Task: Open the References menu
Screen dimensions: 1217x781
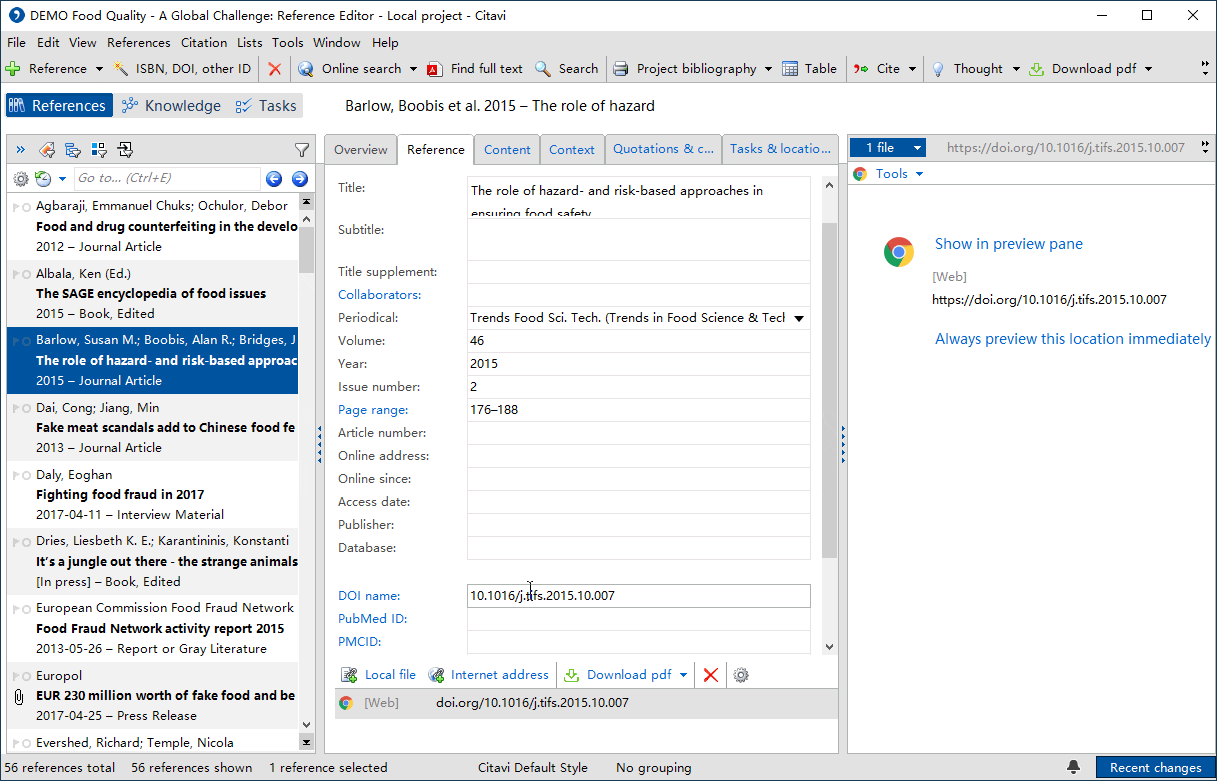Action: [139, 43]
